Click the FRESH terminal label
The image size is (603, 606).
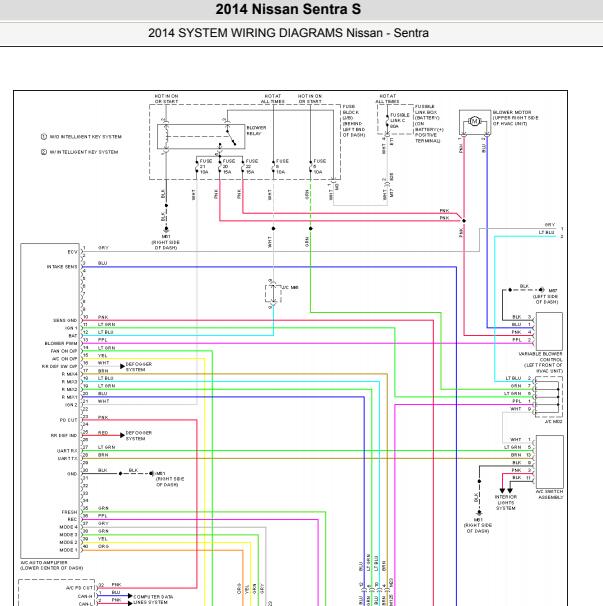pyautogui.click(x=69, y=512)
